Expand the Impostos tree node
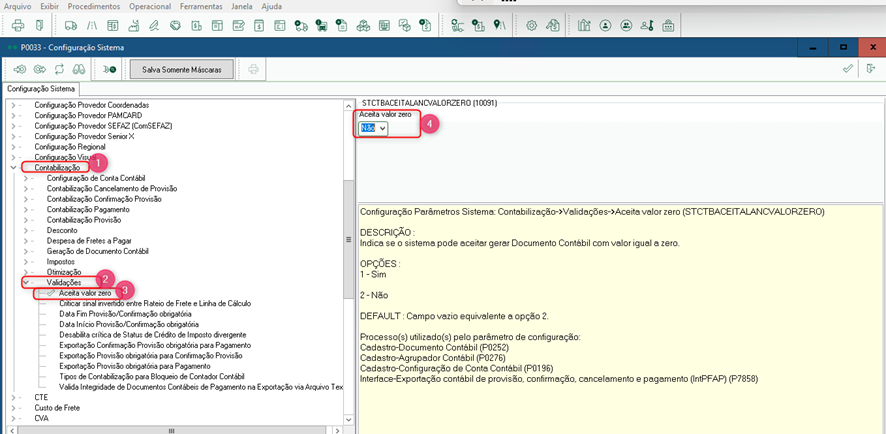 26,262
